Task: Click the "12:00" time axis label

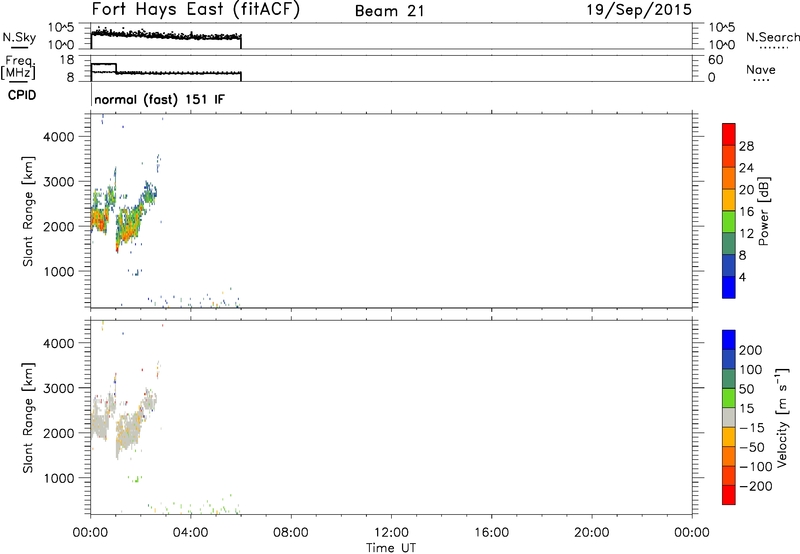Action: (x=391, y=533)
